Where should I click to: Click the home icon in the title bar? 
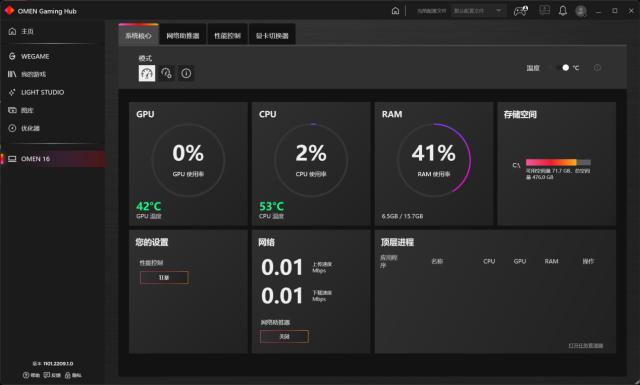395,11
